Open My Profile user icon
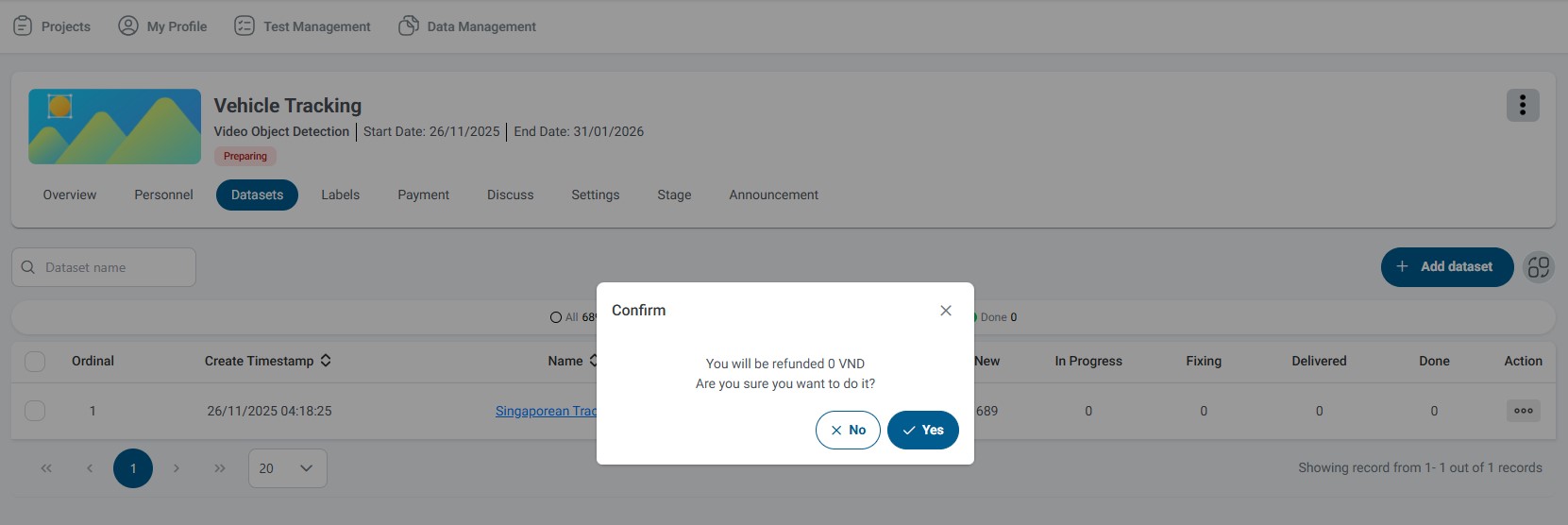 point(128,26)
